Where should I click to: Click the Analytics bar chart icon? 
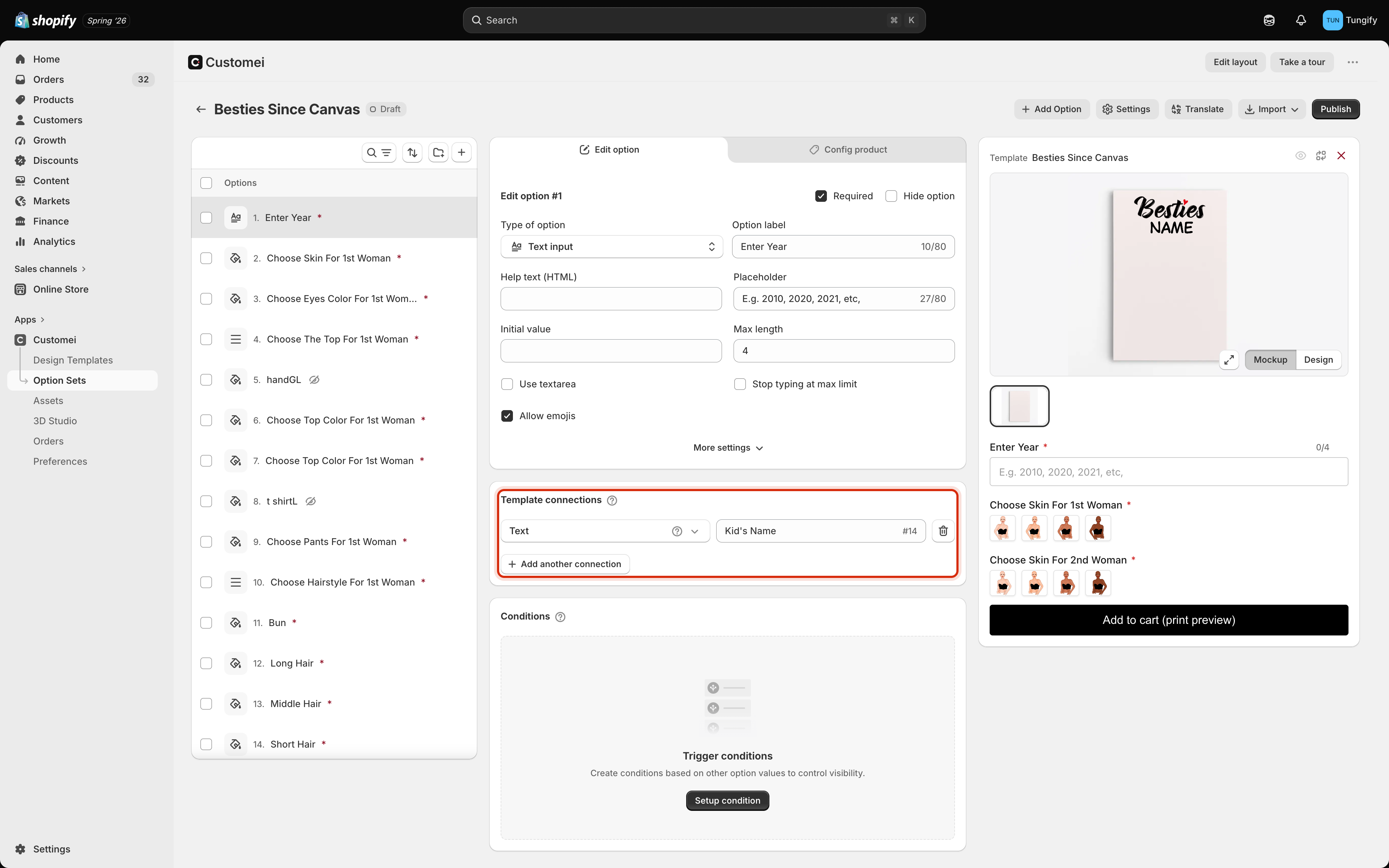coord(21,242)
